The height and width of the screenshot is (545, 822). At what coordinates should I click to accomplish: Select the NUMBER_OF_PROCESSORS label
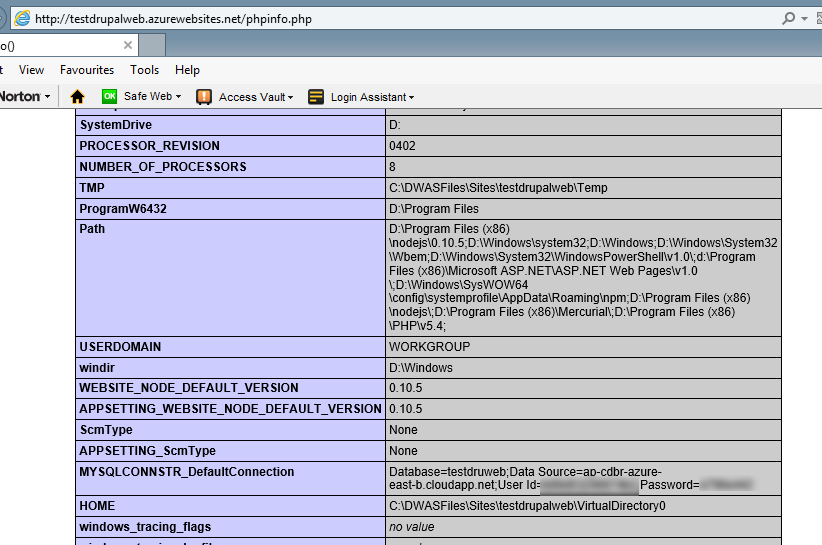tap(163, 167)
